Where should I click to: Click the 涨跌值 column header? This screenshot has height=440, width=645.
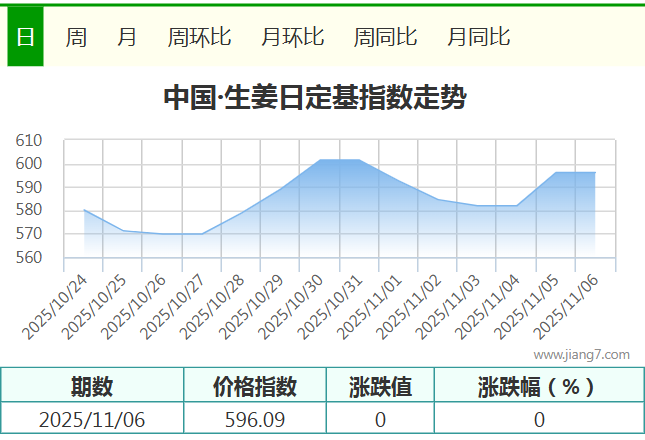pos(380,386)
